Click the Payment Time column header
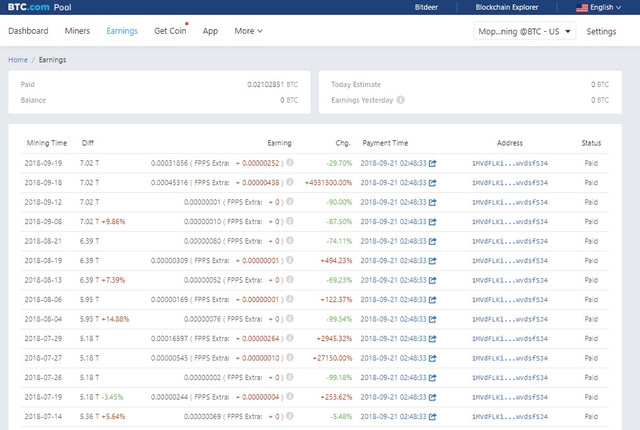Image resolution: width=640 pixels, height=430 pixels. coord(385,143)
